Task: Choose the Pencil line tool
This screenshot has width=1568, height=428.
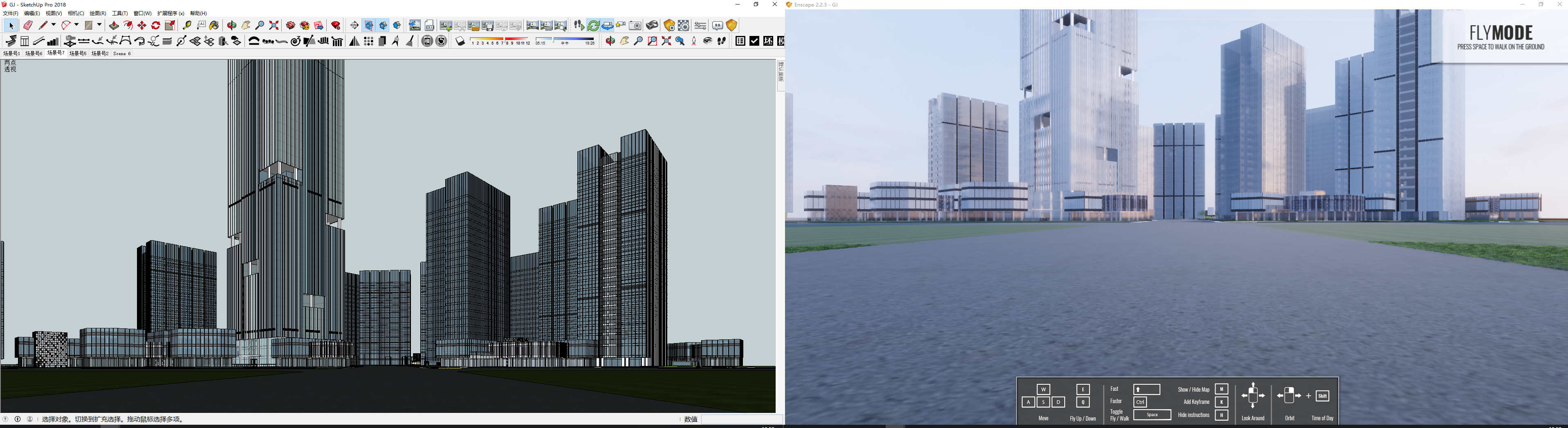Action: tap(43, 26)
